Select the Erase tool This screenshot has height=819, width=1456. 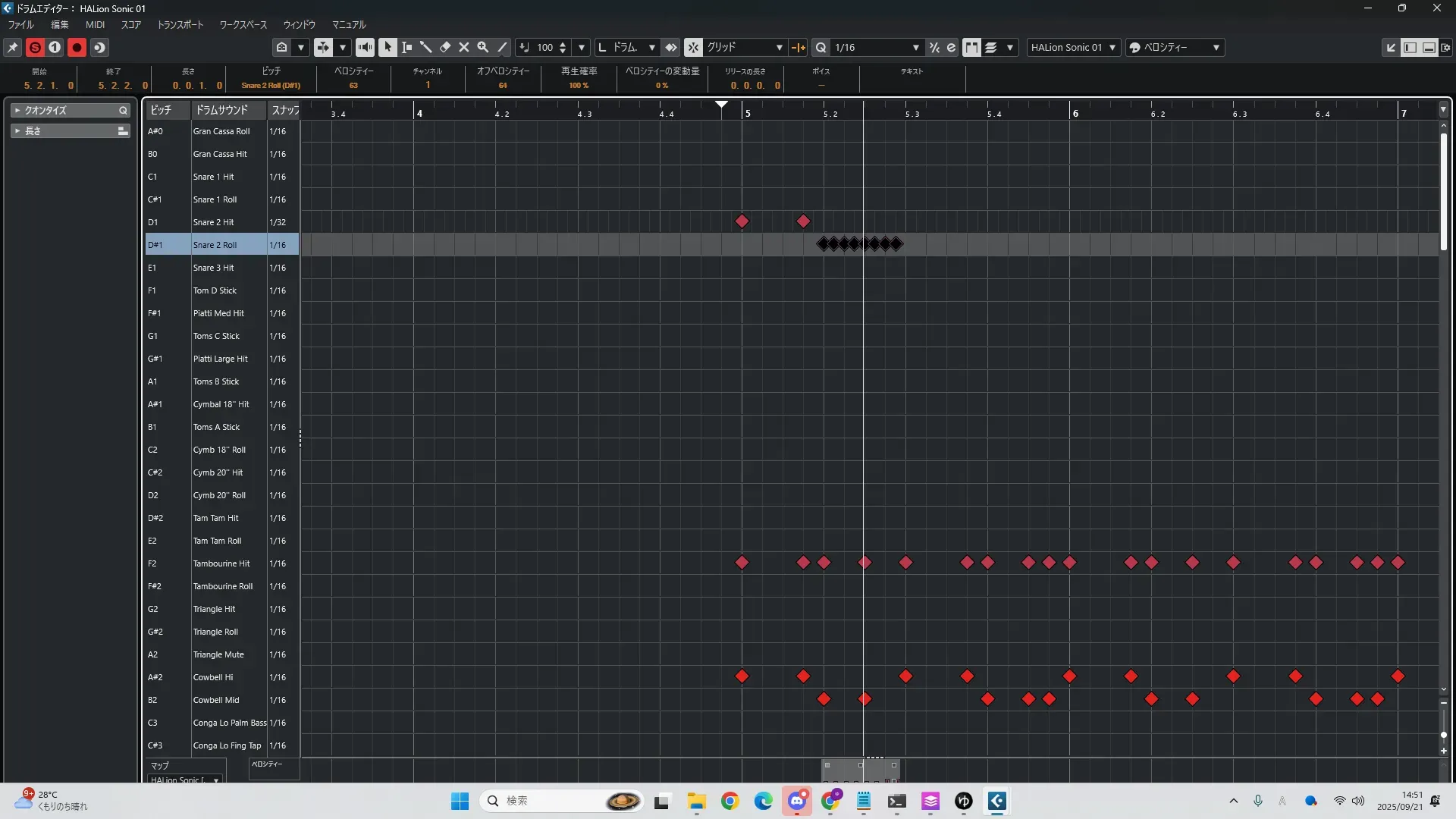coord(445,47)
